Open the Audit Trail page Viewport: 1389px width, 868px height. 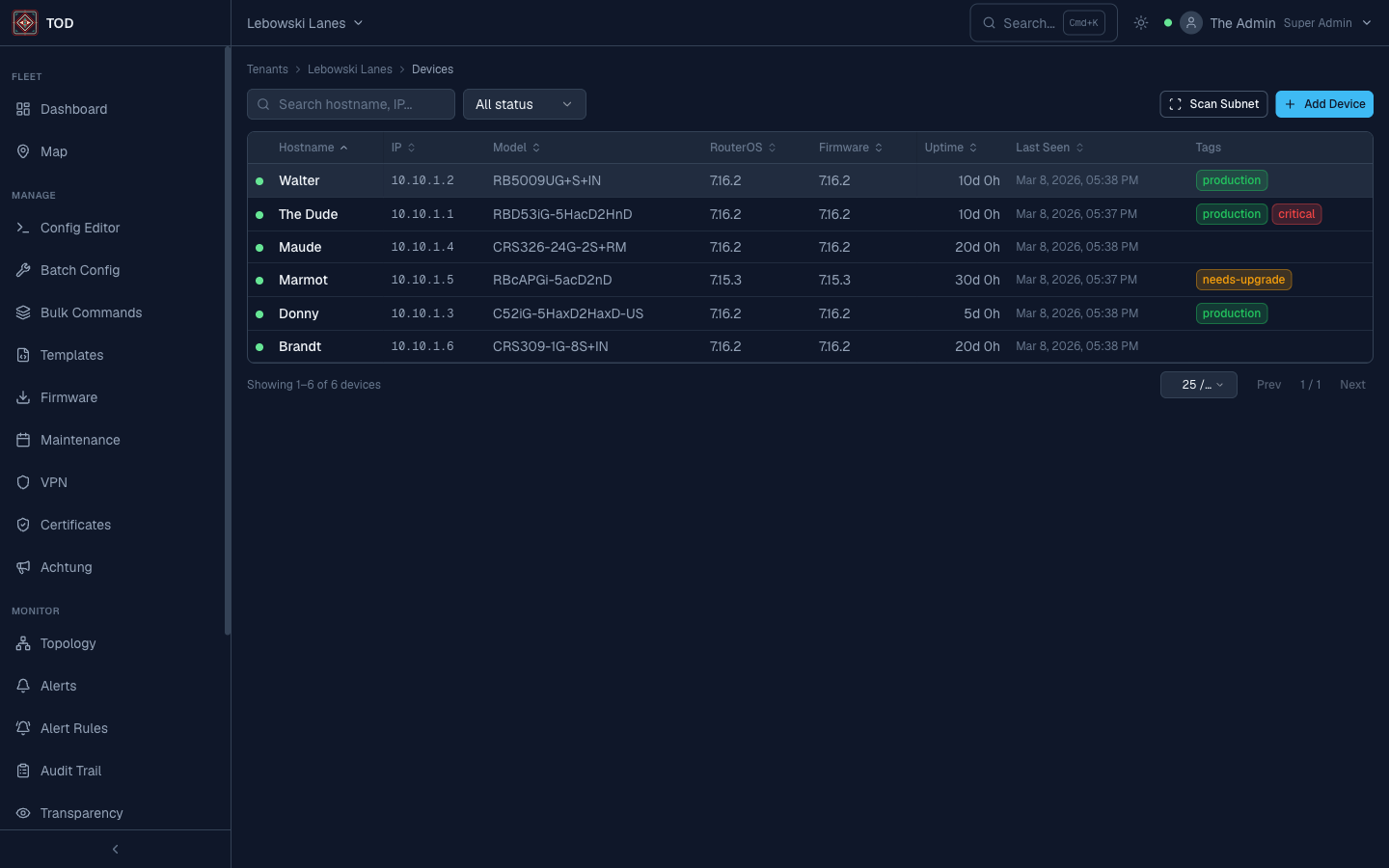coord(71,771)
